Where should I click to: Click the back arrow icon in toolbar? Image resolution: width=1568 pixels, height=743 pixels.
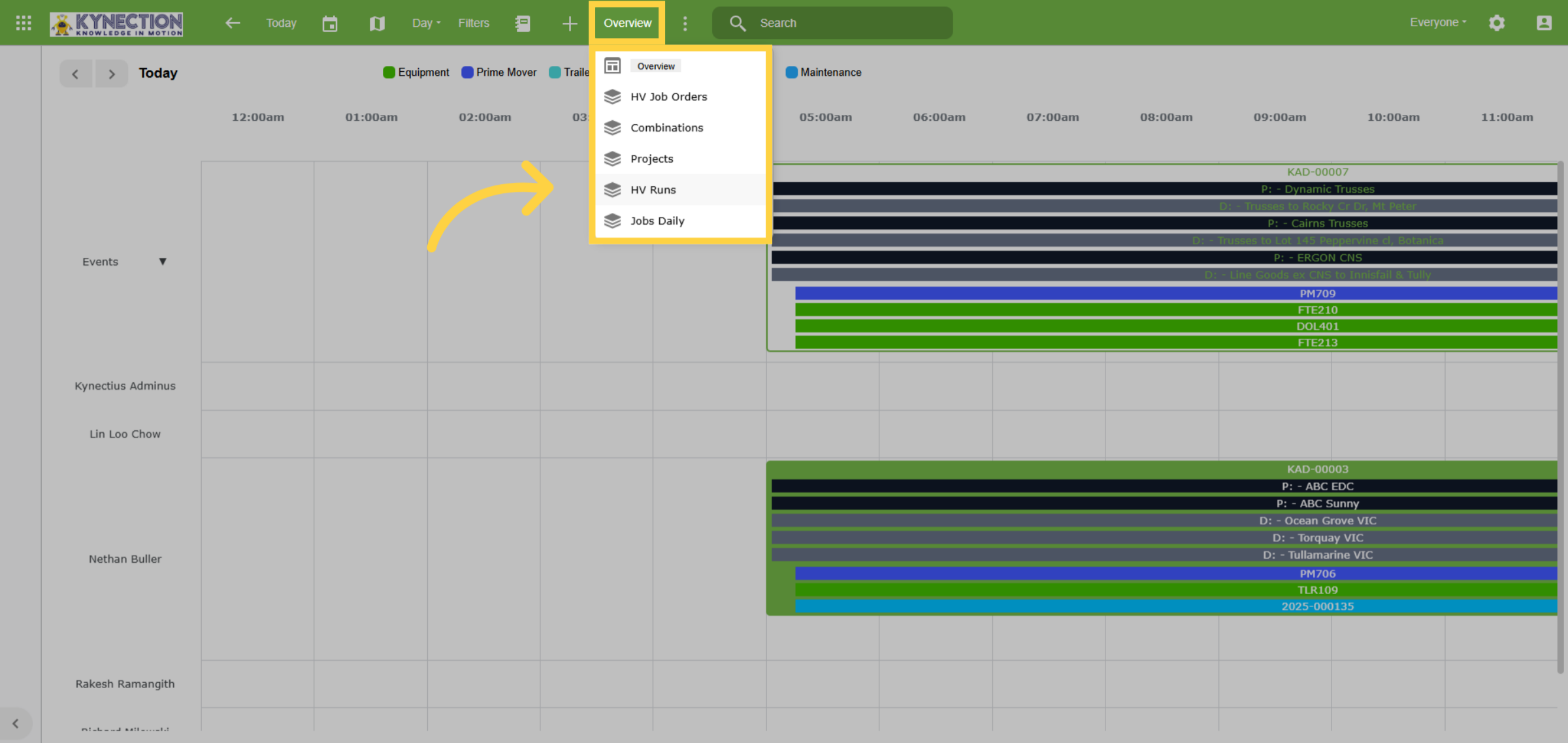click(x=233, y=23)
